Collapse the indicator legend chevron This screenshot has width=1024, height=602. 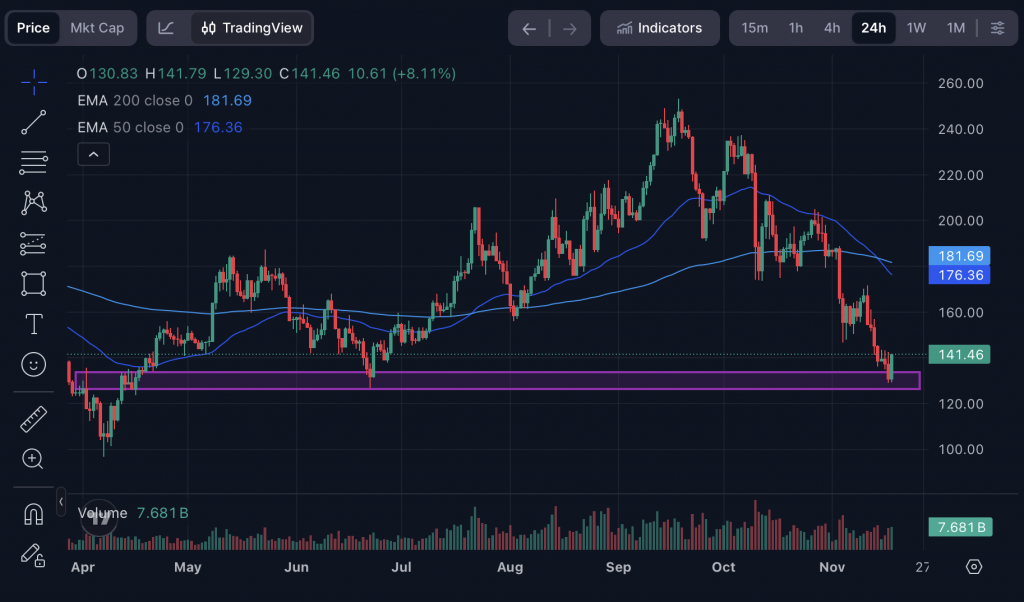click(x=93, y=154)
